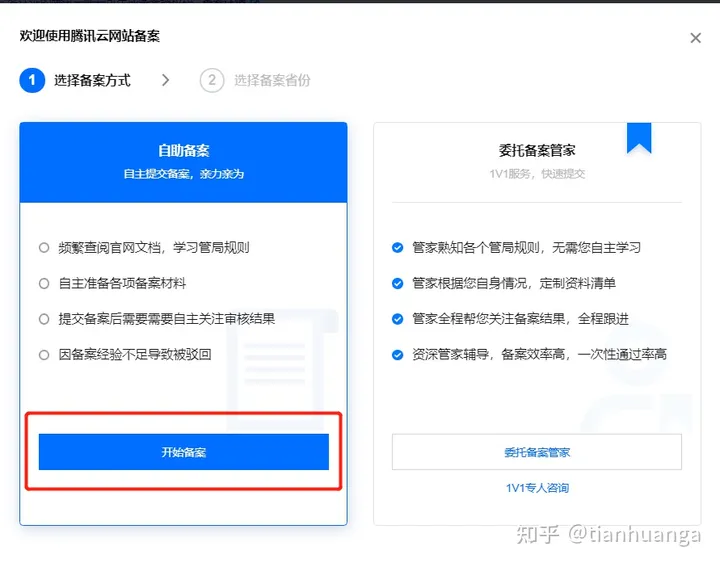Click the chevron arrow between steps
720x567 pixels.
(165, 80)
